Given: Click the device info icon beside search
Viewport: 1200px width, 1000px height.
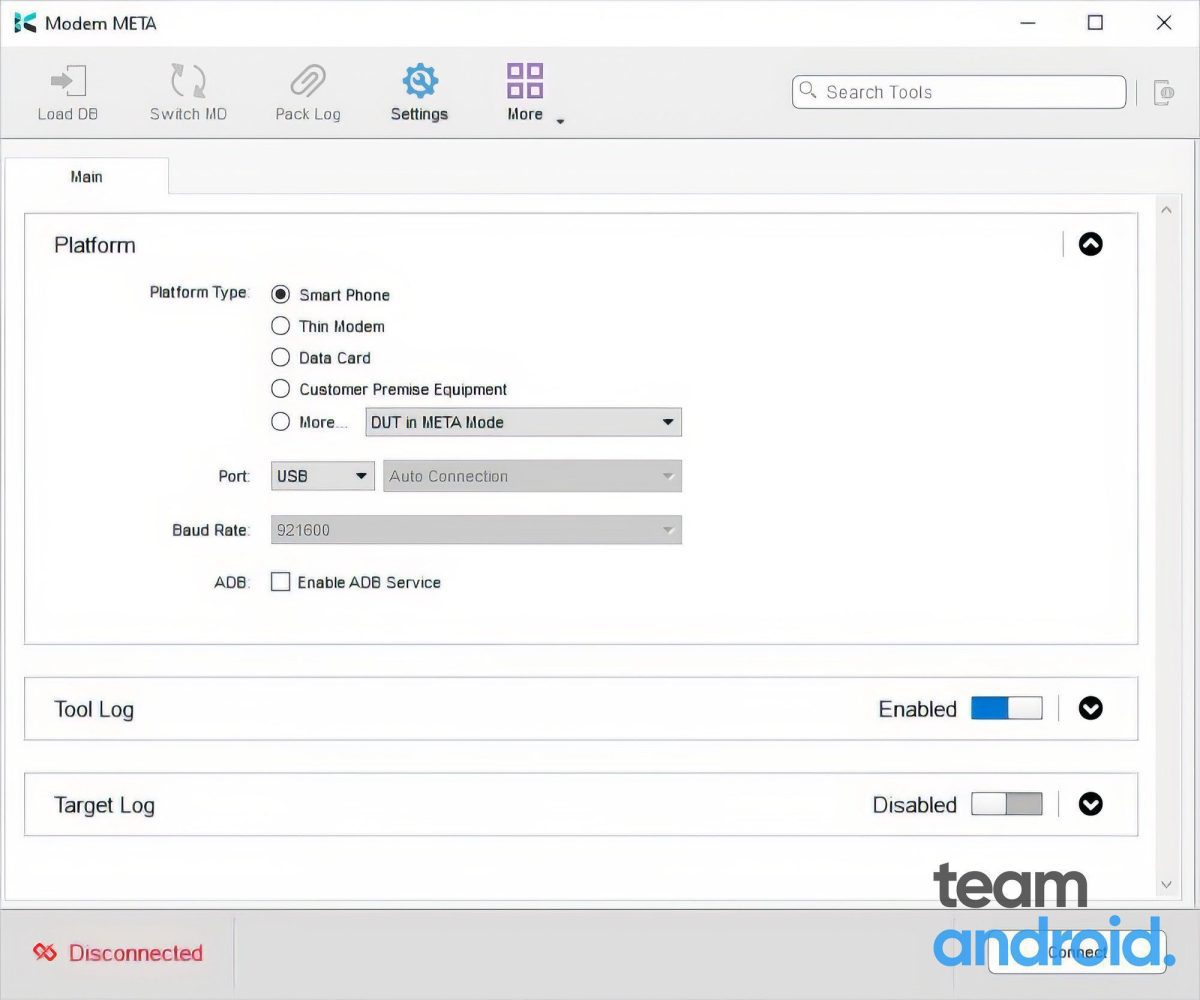Looking at the screenshot, I should 1164,91.
